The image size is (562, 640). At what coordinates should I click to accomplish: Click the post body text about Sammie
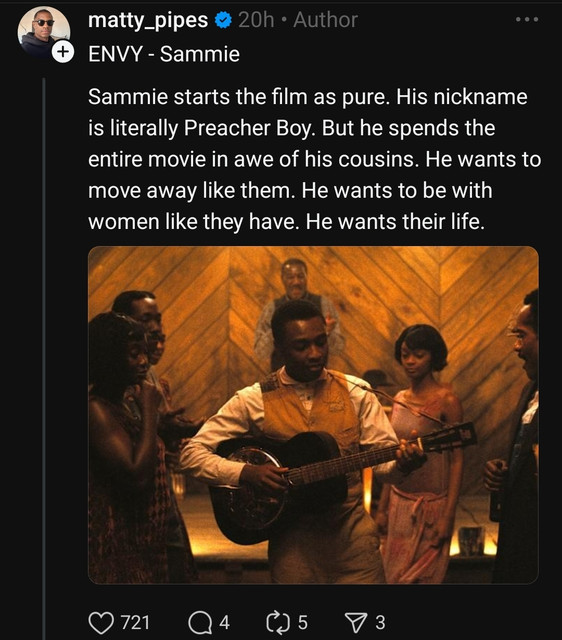click(314, 159)
